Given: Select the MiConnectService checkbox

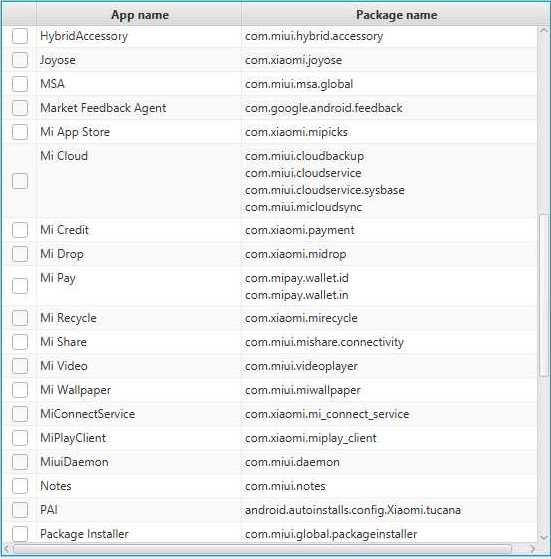Looking at the screenshot, I should 20,414.
